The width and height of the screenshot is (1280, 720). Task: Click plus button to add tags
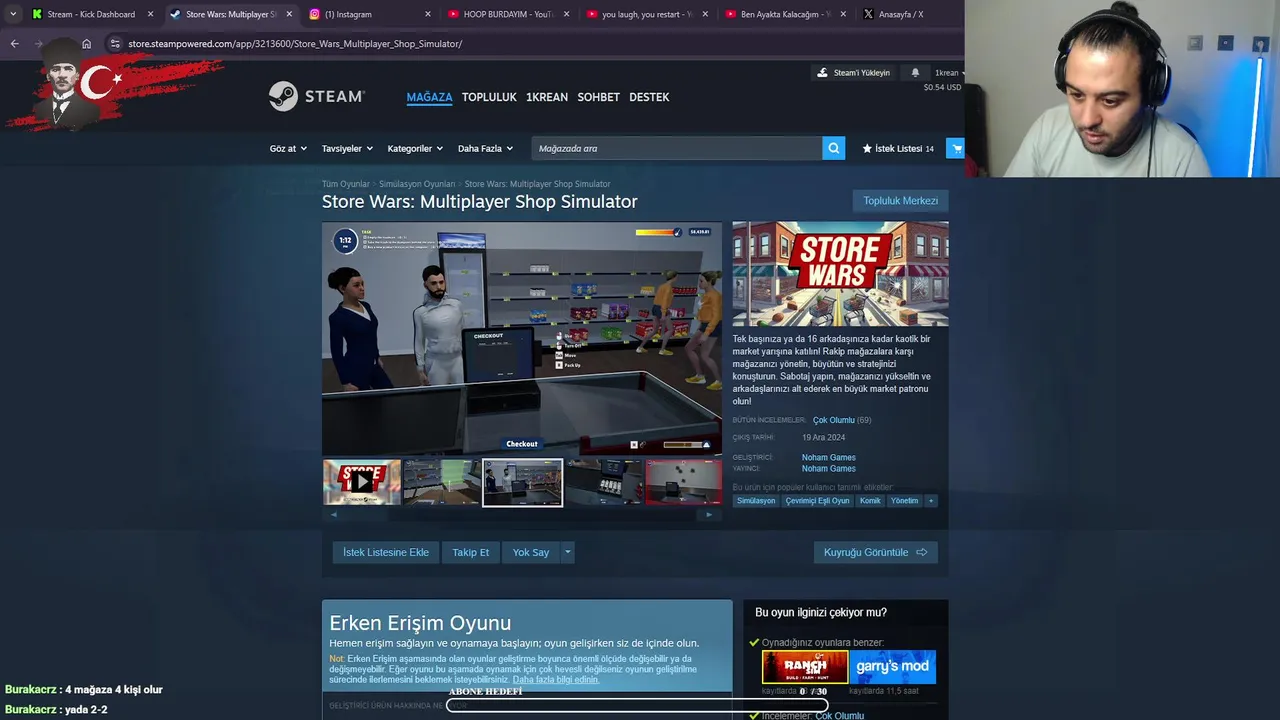[931, 500]
